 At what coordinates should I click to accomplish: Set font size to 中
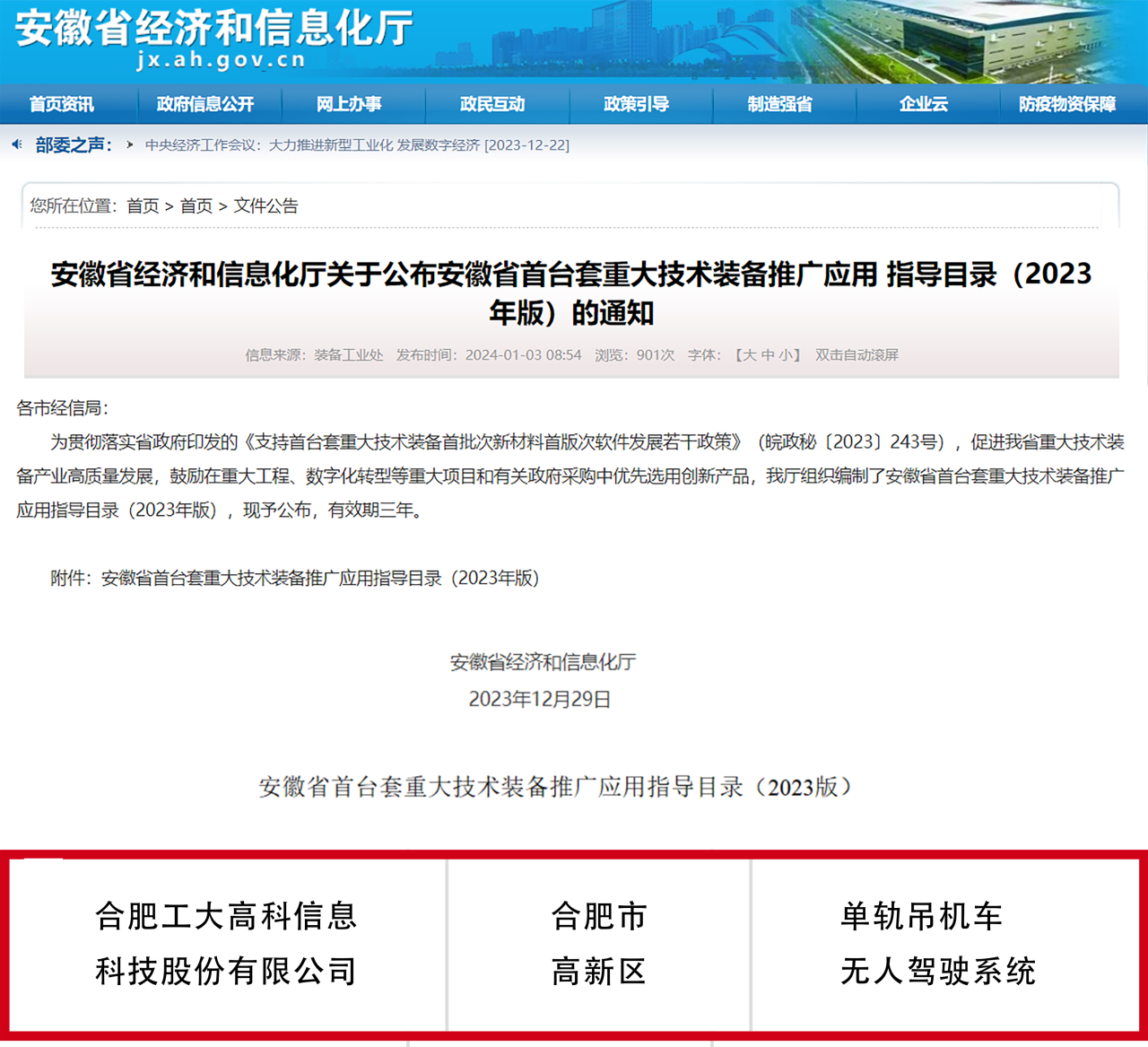click(x=767, y=354)
